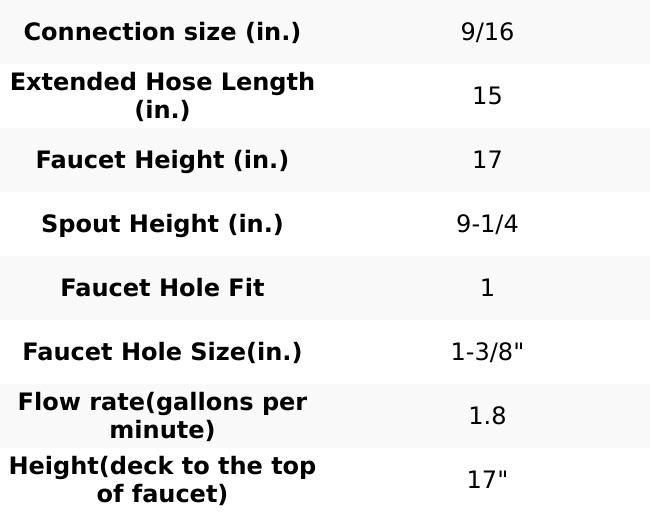
Task: Select the 1-3/8" faucet hole size value
Action: pos(487,352)
